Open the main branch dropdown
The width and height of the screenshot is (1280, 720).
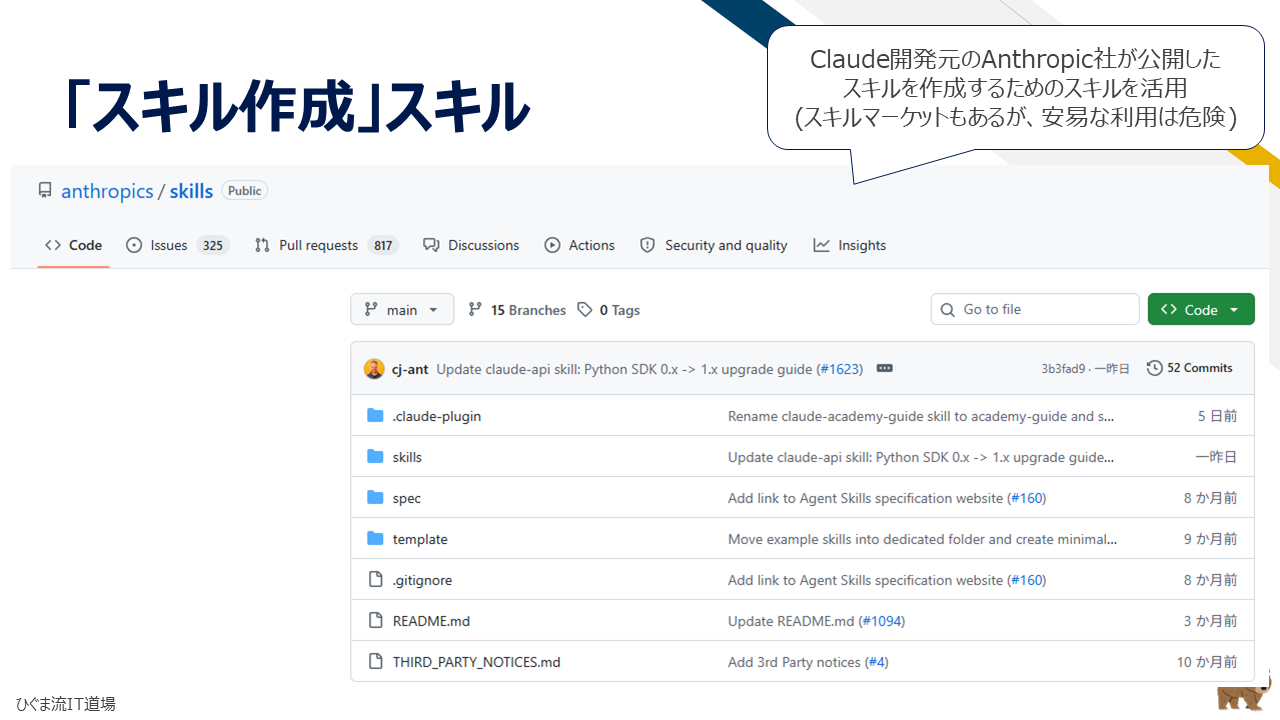pyautogui.click(x=402, y=310)
